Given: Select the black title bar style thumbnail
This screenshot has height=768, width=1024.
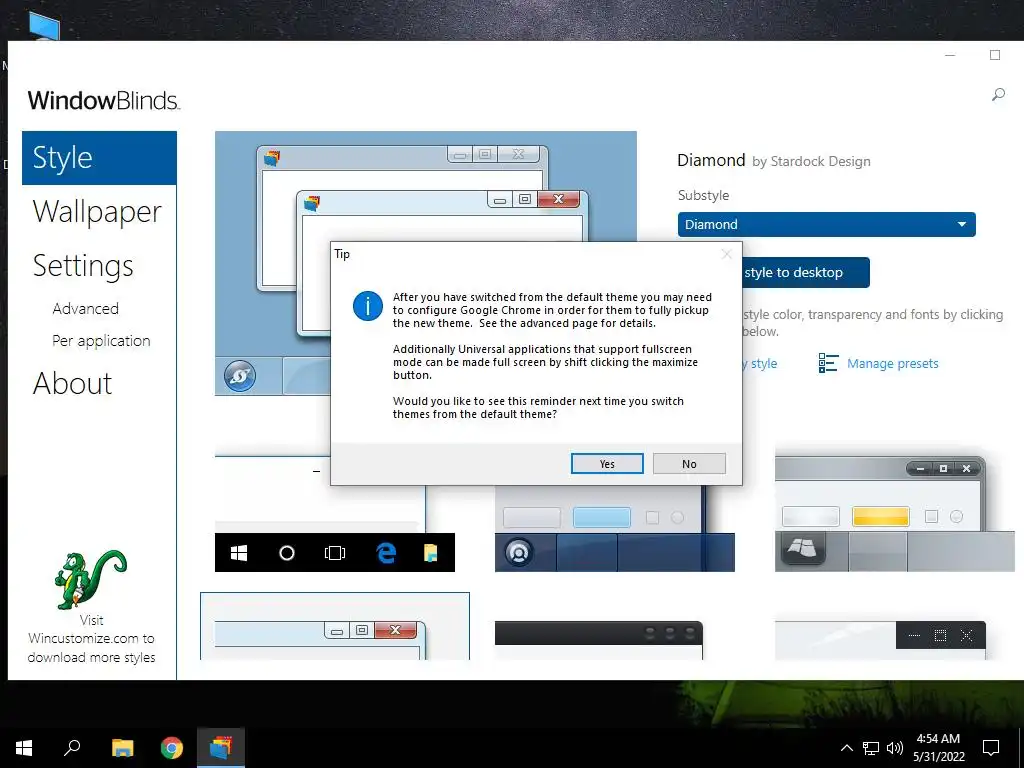Looking at the screenshot, I should 599,640.
